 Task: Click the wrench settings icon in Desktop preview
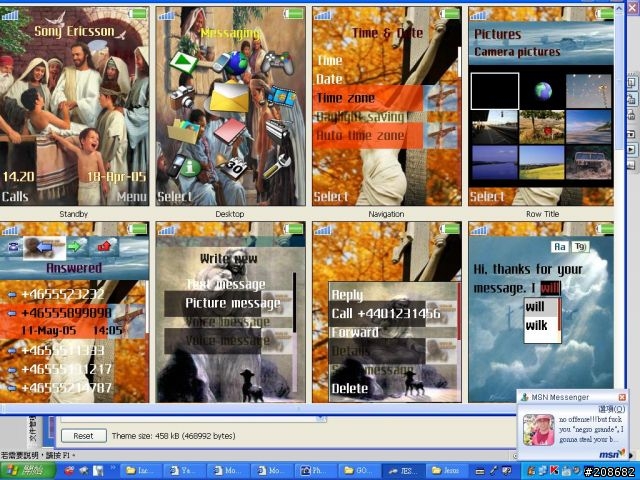(x=276, y=167)
